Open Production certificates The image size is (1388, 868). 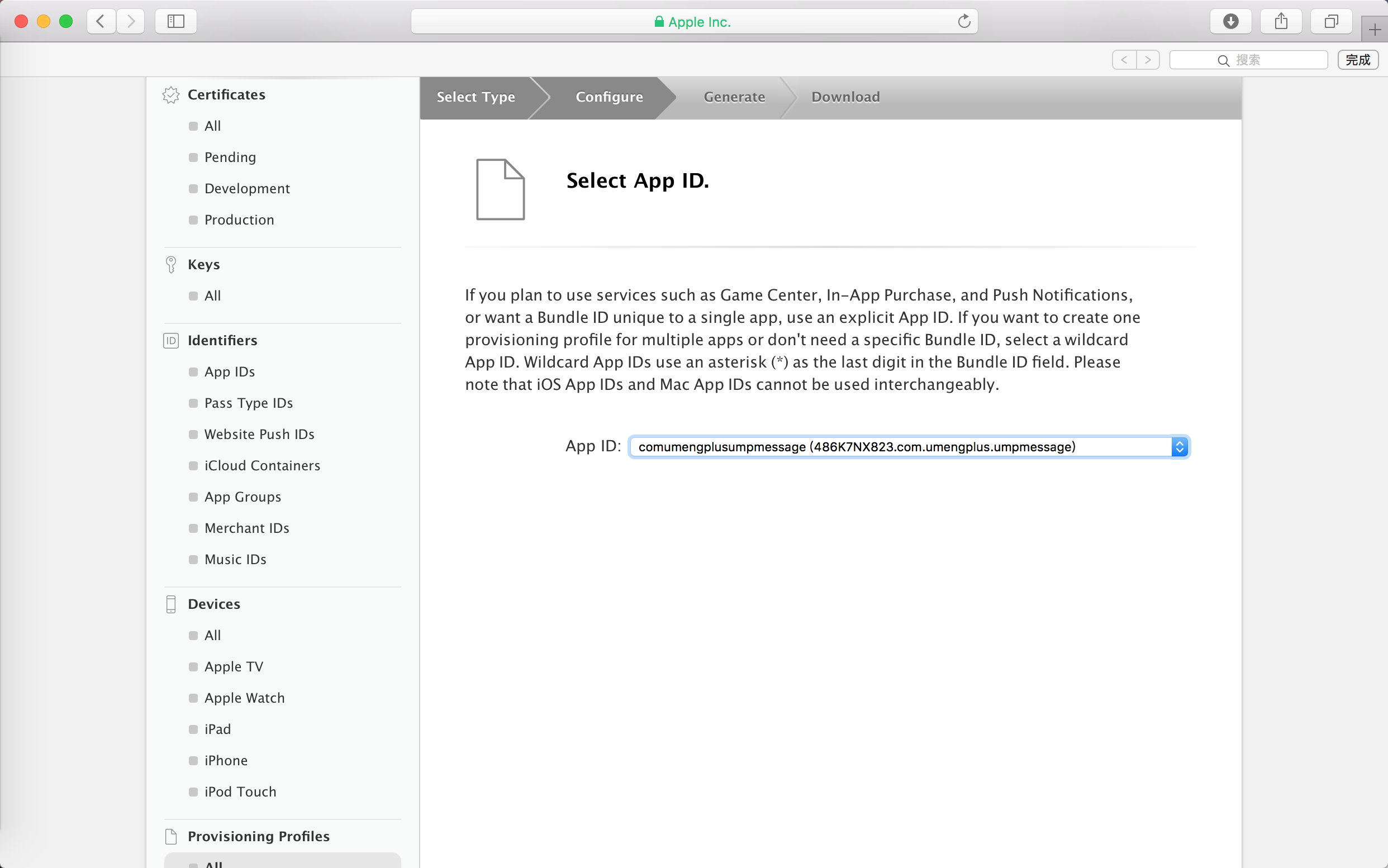point(239,220)
